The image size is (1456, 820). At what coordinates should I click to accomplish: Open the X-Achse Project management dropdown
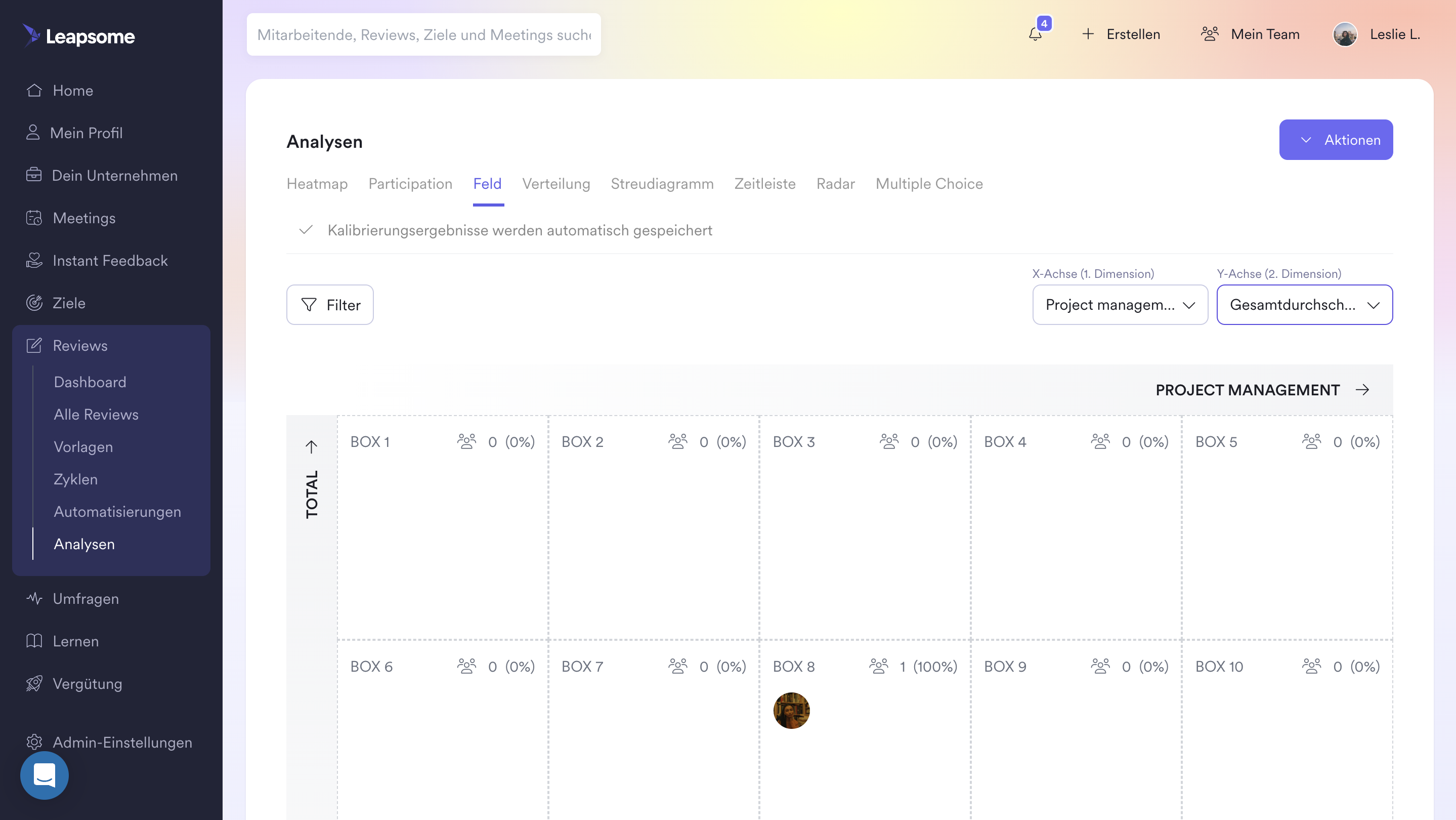click(x=1120, y=305)
